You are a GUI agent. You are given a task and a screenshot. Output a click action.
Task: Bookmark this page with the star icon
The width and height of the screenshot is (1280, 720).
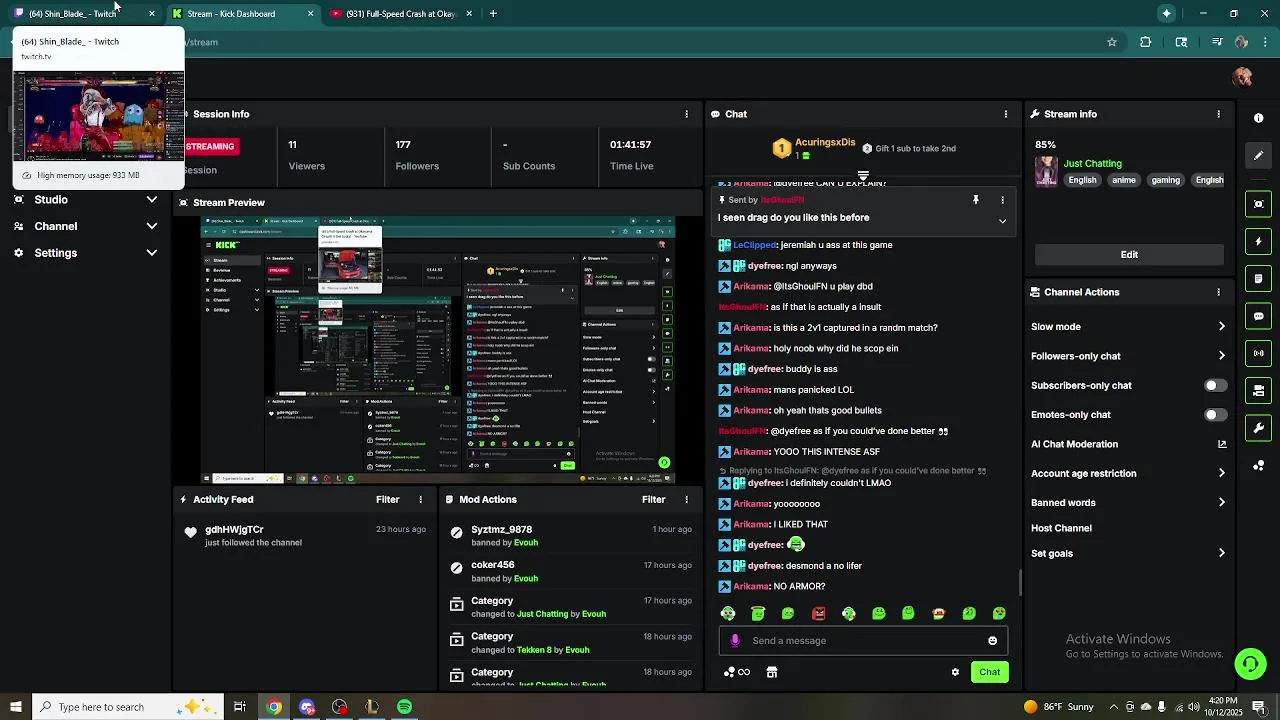point(1111,42)
